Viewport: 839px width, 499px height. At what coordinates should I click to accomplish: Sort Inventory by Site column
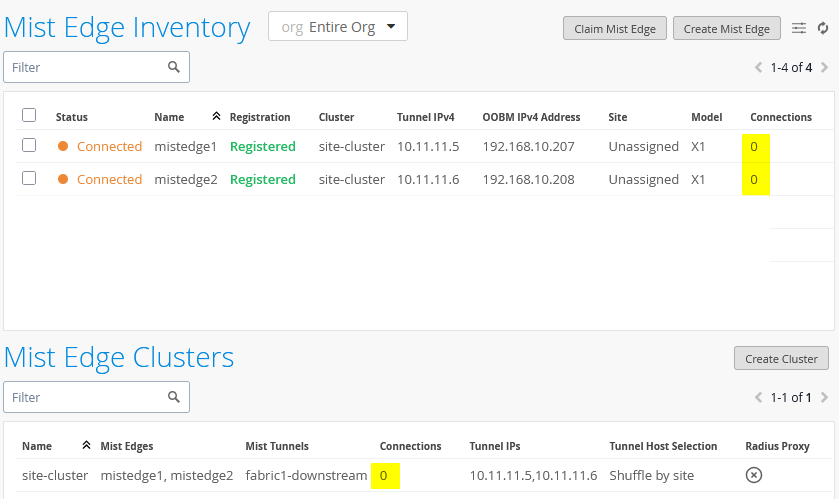click(x=617, y=117)
